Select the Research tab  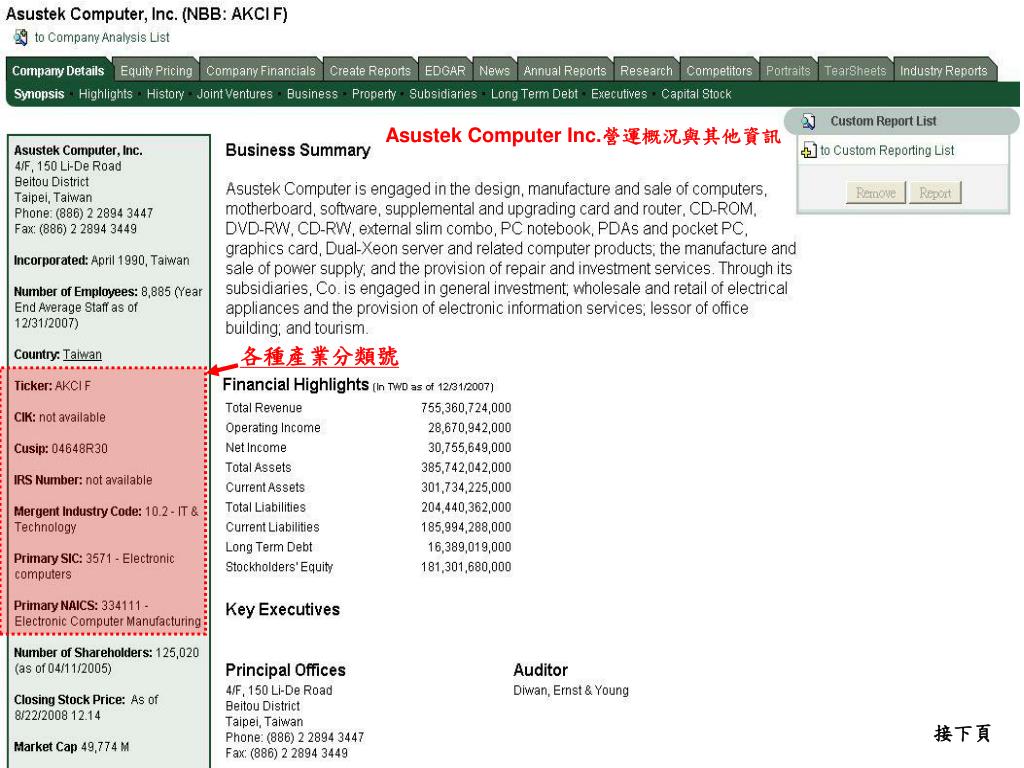point(646,71)
